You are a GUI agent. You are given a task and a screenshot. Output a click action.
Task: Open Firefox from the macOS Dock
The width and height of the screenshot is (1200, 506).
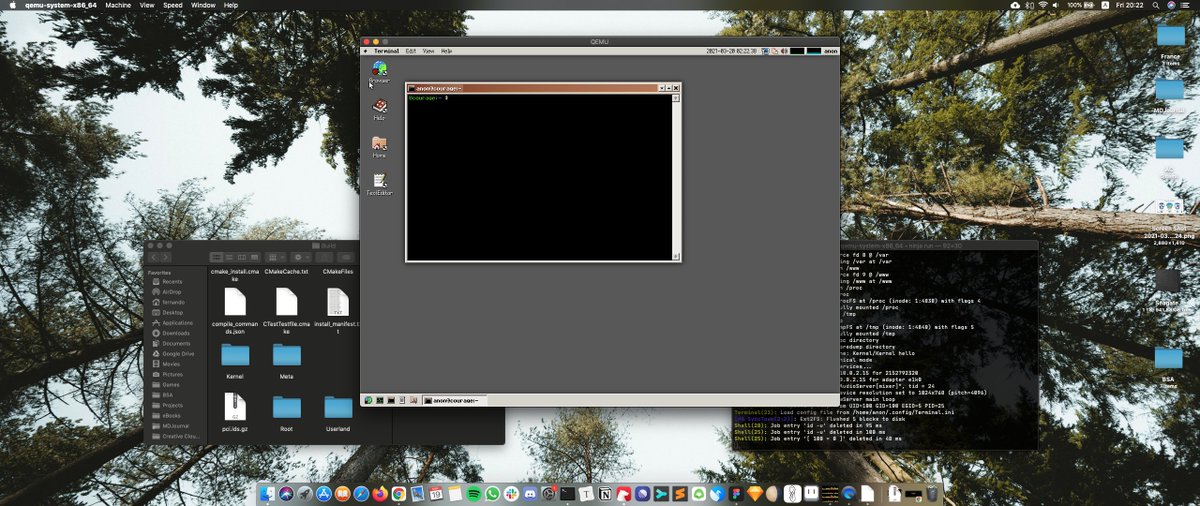(380, 493)
